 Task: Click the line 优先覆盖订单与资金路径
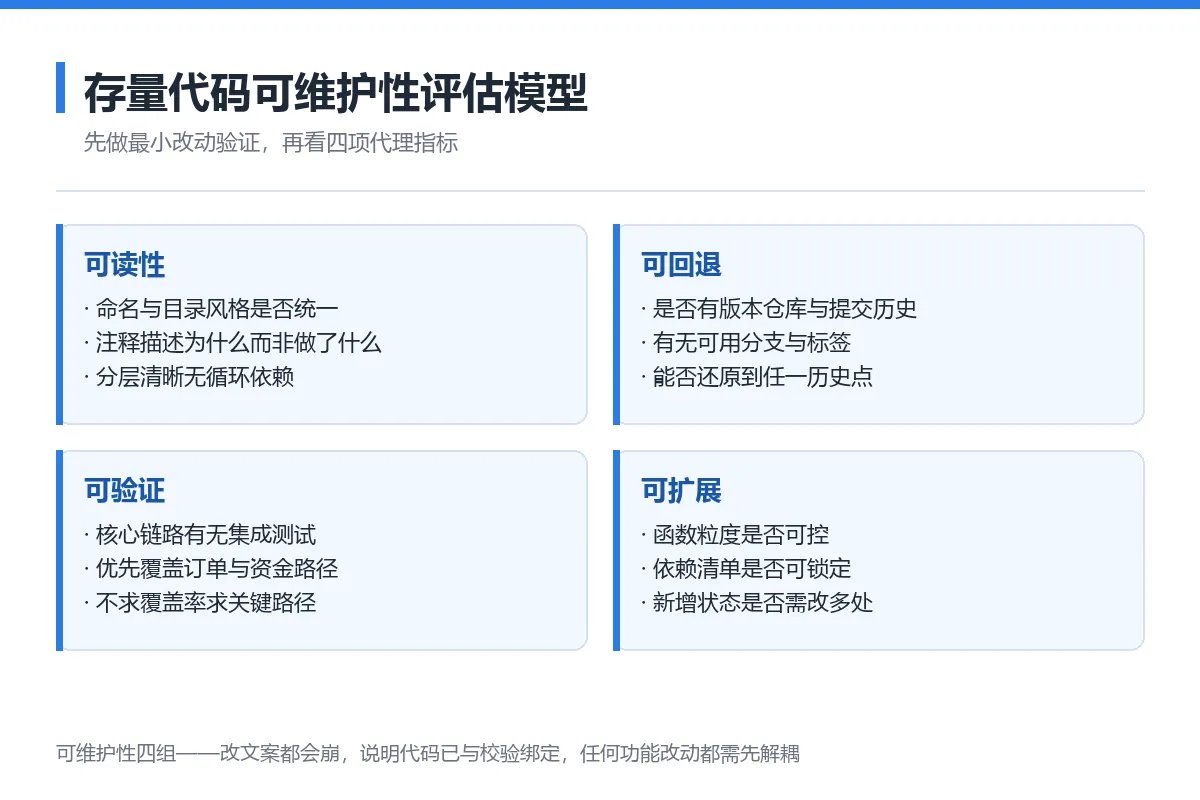pos(211,569)
